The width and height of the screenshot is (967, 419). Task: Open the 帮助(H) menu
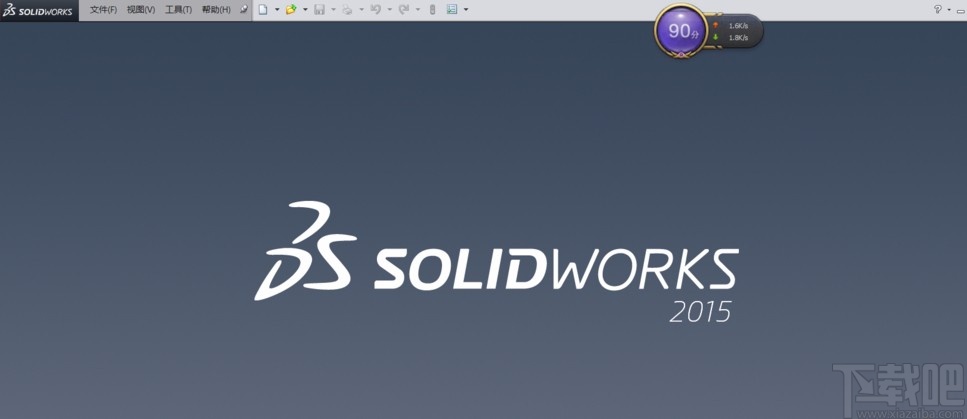pyautogui.click(x=216, y=10)
